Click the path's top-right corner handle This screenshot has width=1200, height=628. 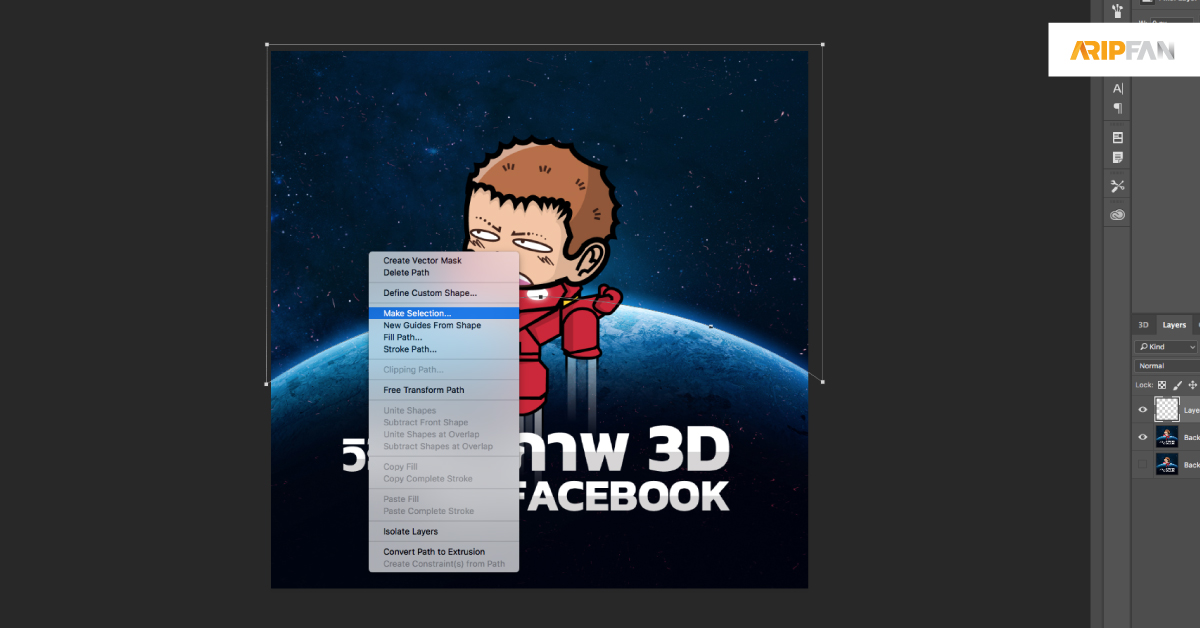823,44
